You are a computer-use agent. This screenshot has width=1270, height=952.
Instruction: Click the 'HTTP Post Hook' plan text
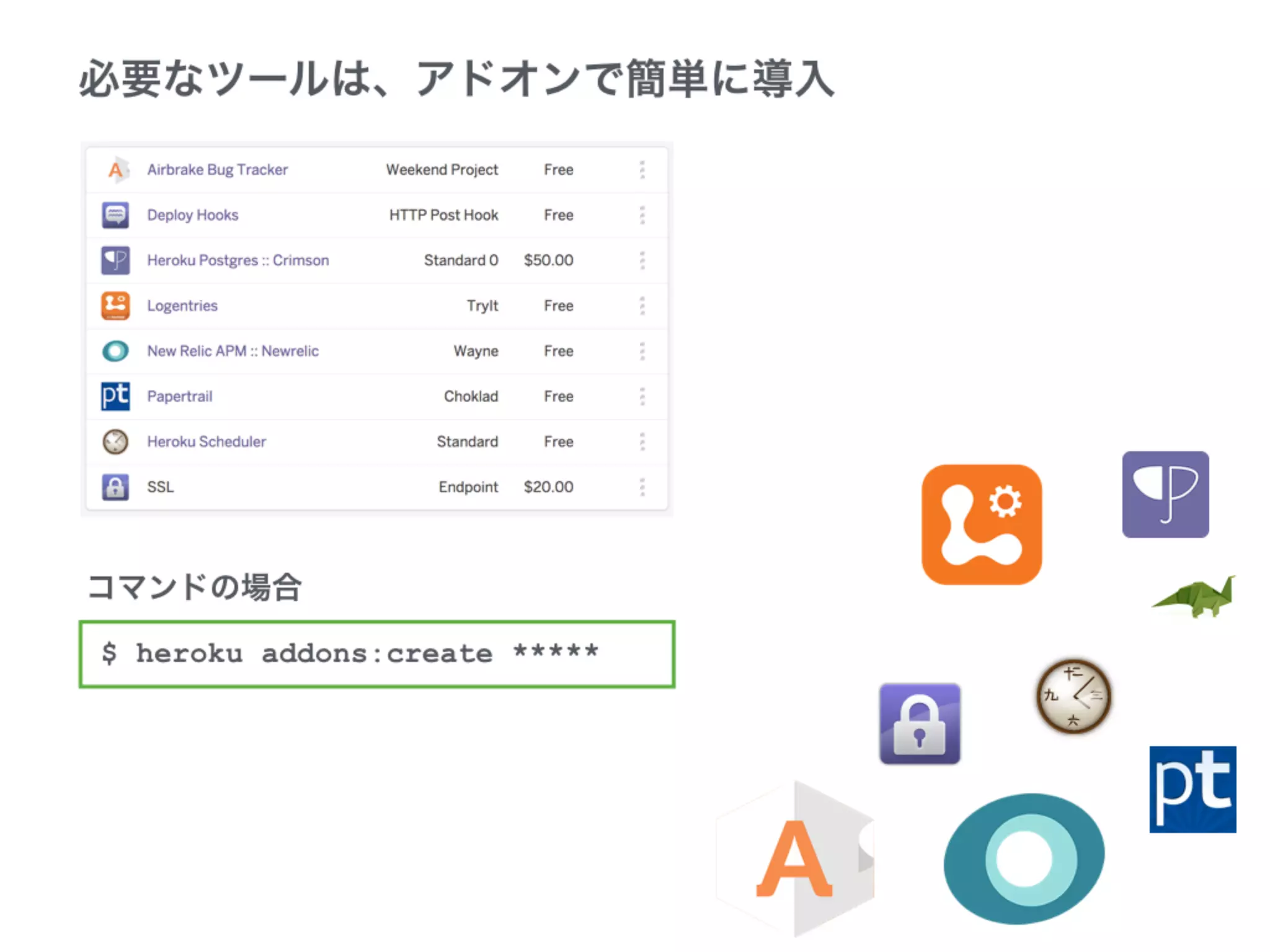pyautogui.click(x=444, y=215)
